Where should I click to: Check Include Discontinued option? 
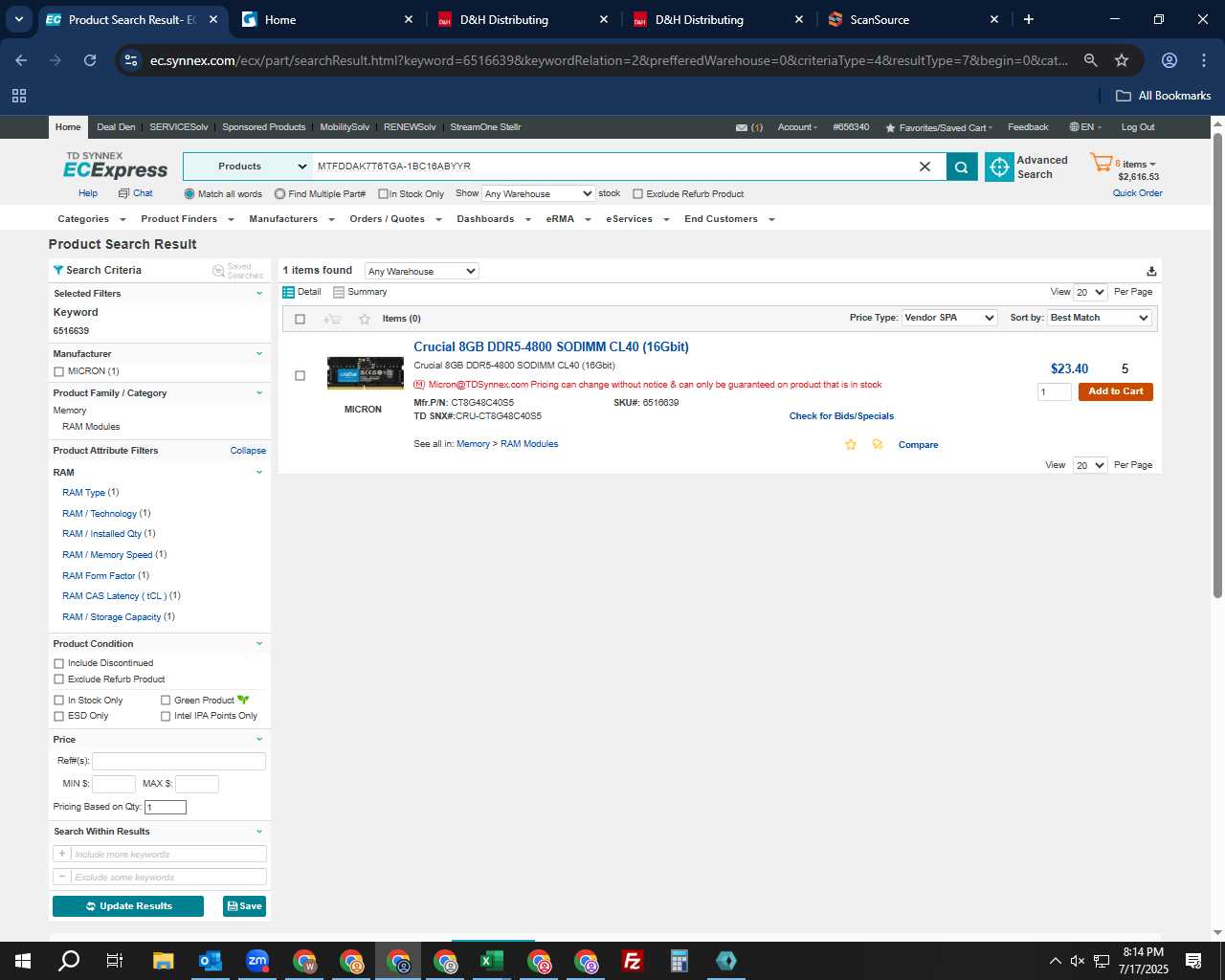click(x=59, y=663)
